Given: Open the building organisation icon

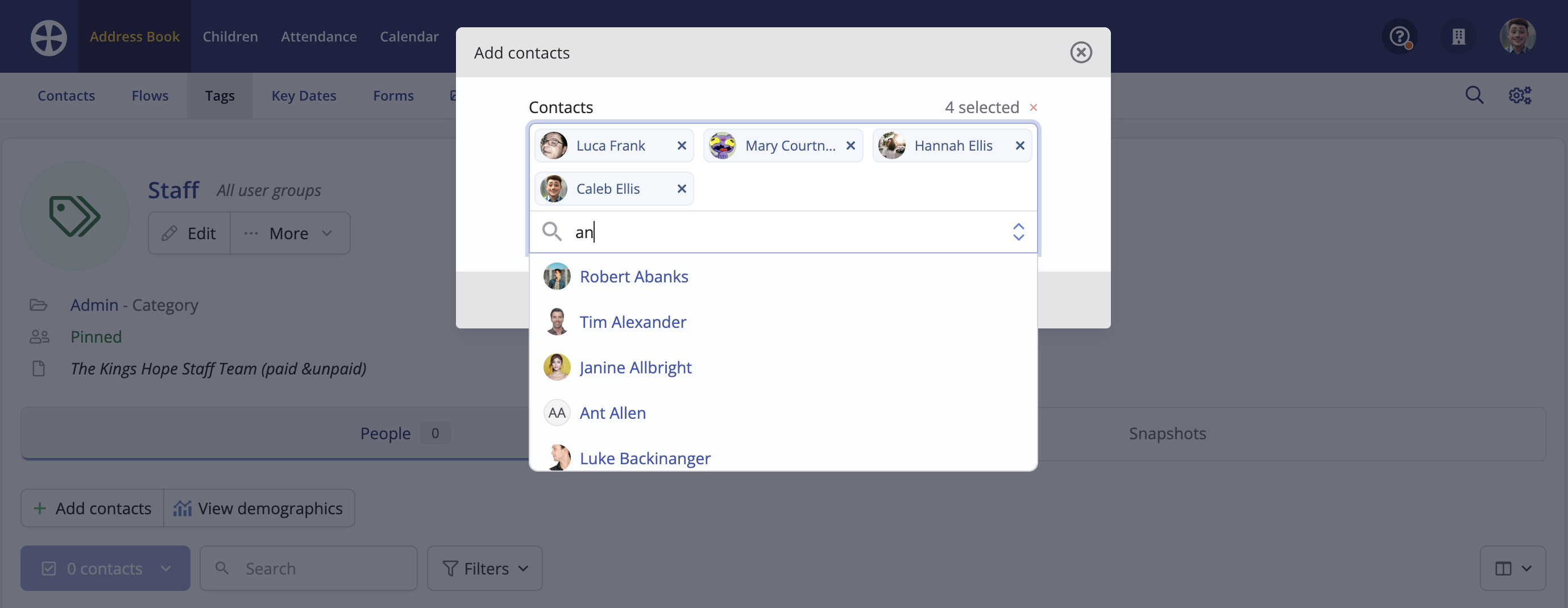Looking at the screenshot, I should pyautogui.click(x=1458, y=36).
